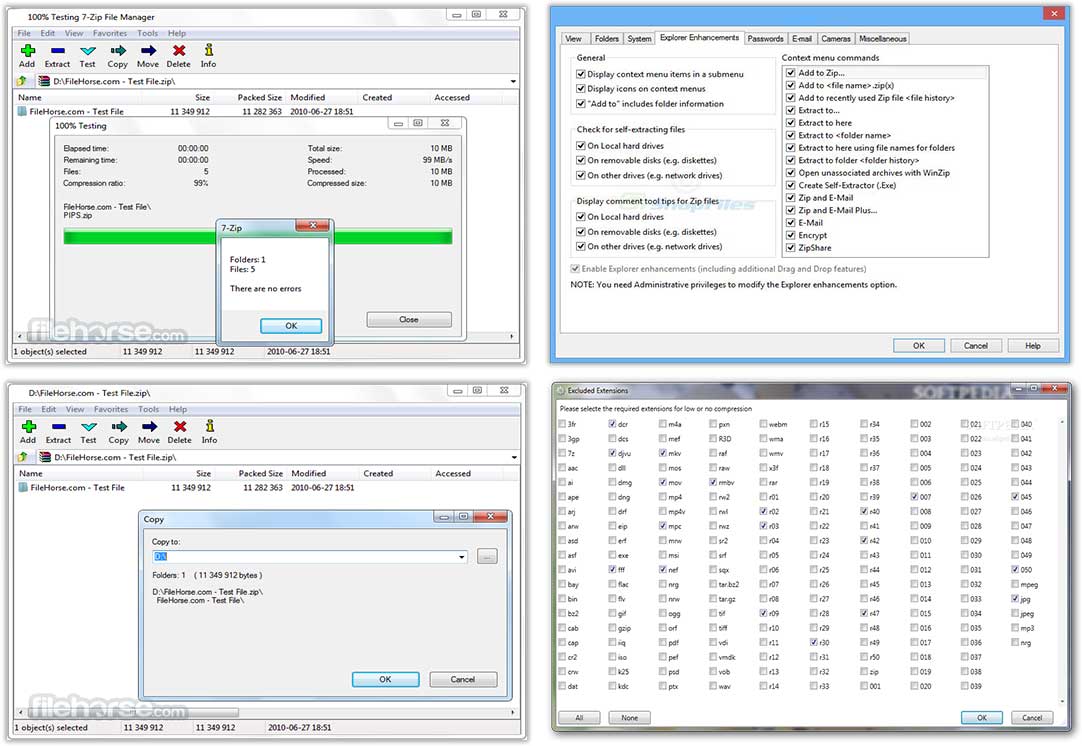Check the 'pdf' extension checkbox
This screenshot has height=746, width=1082.
click(x=662, y=642)
